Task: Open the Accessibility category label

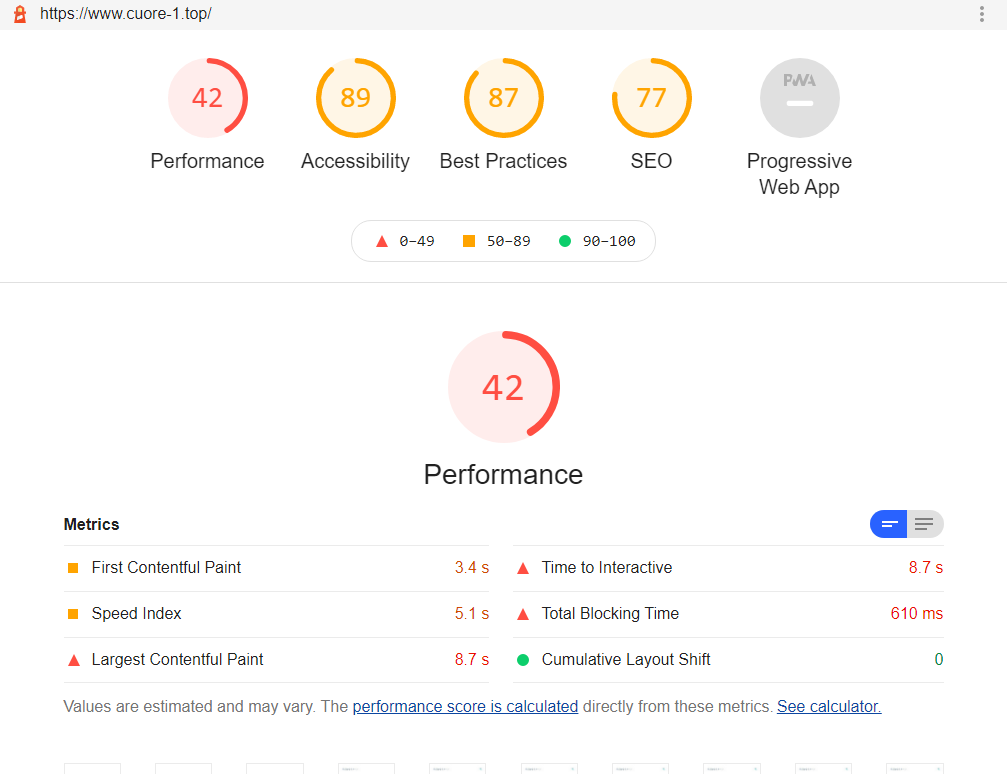Action: tap(355, 161)
